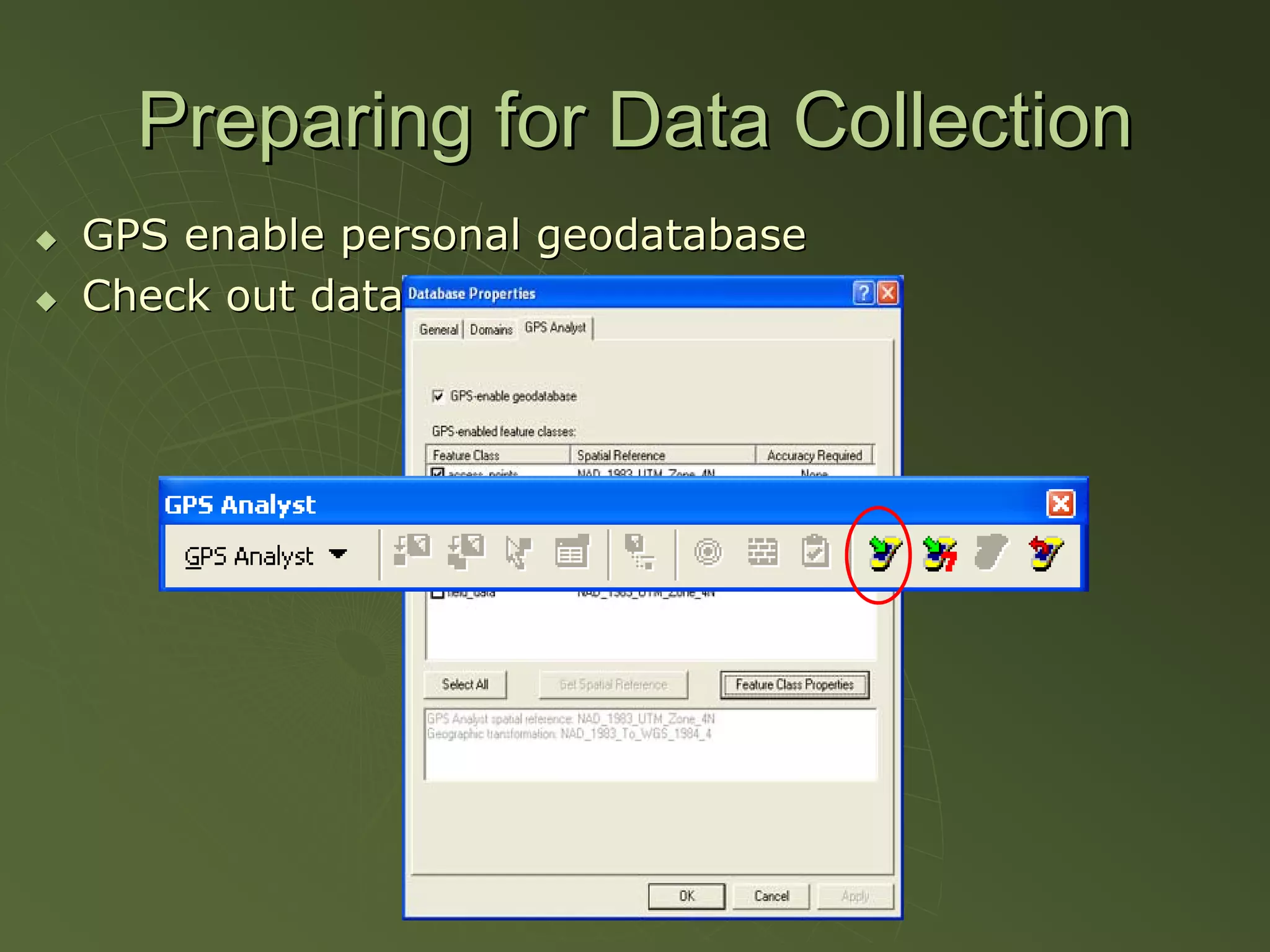Click the brick wall pattern icon
The height and width of the screenshot is (952, 1270).
[x=762, y=551]
